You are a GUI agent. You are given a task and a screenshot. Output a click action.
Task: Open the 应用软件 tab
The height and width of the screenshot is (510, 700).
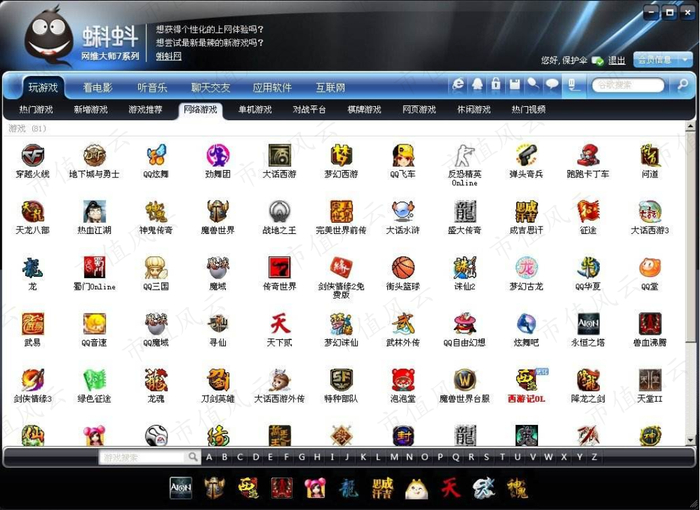click(272, 88)
